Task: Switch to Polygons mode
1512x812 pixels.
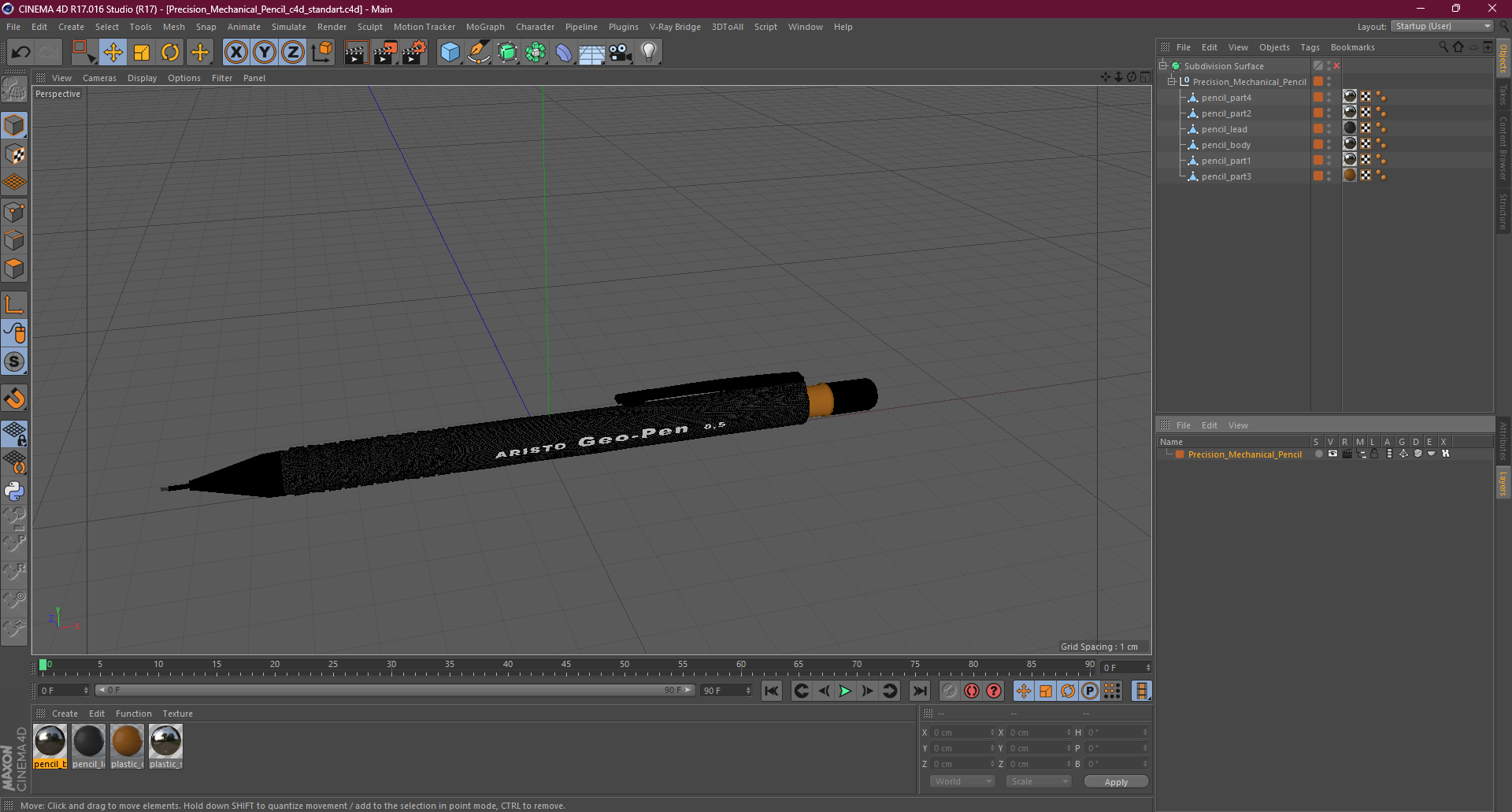Action: pyautogui.click(x=14, y=269)
